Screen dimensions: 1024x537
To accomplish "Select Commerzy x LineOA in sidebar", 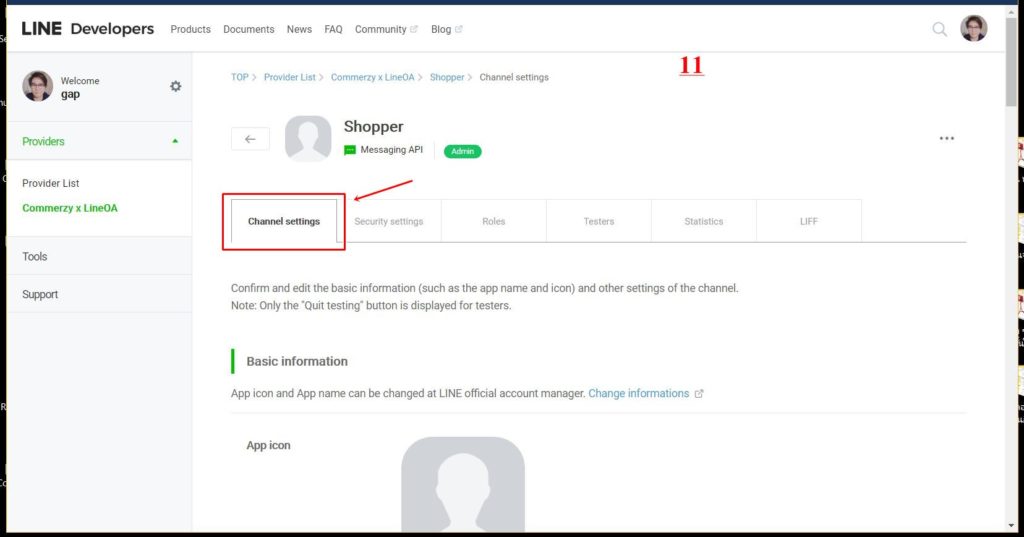I will click(x=70, y=208).
